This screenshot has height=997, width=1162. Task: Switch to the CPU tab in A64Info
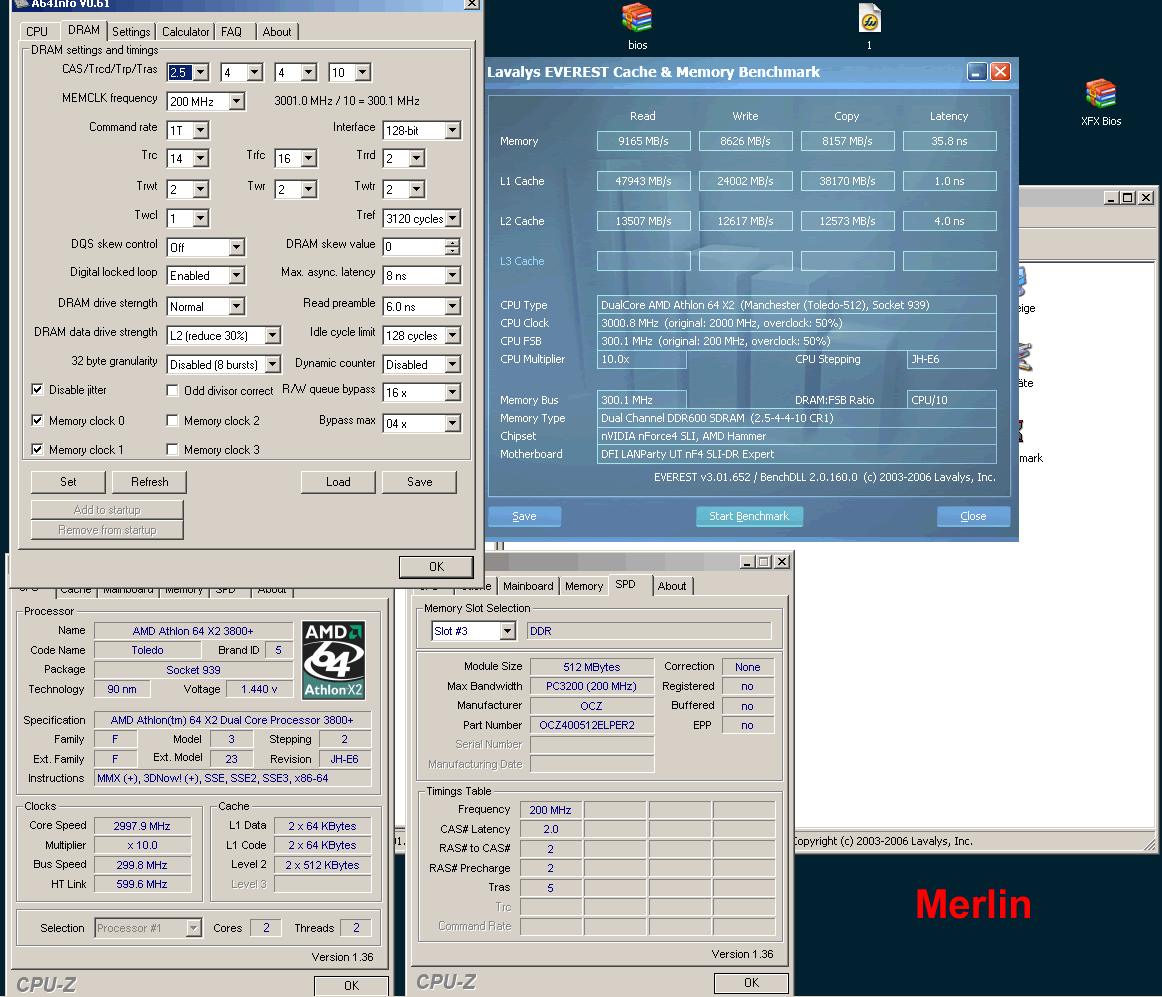(x=37, y=32)
